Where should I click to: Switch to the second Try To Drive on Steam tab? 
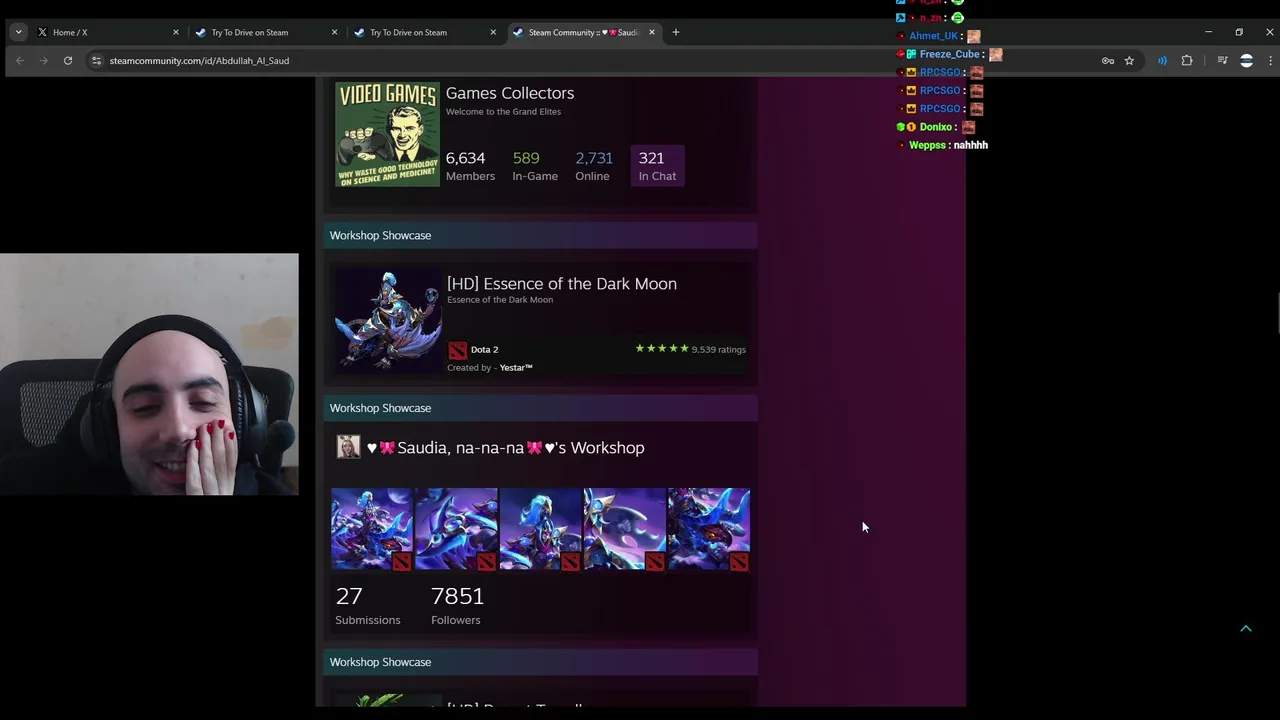[x=424, y=32]
